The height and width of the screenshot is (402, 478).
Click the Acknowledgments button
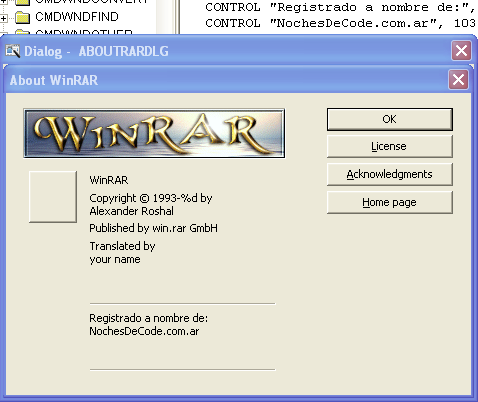pos(390,174)
